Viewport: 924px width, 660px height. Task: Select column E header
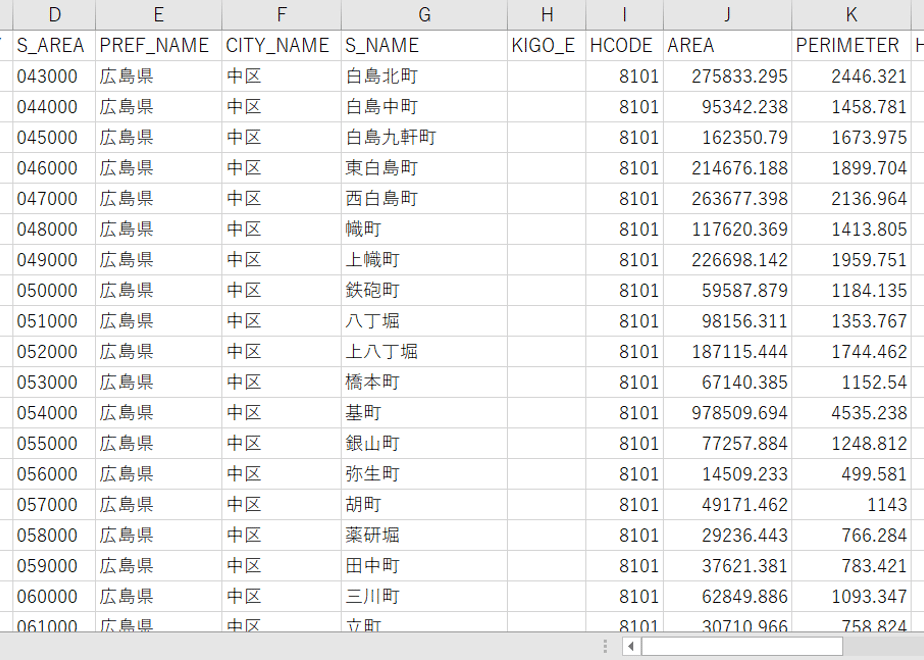pos(159,15)
